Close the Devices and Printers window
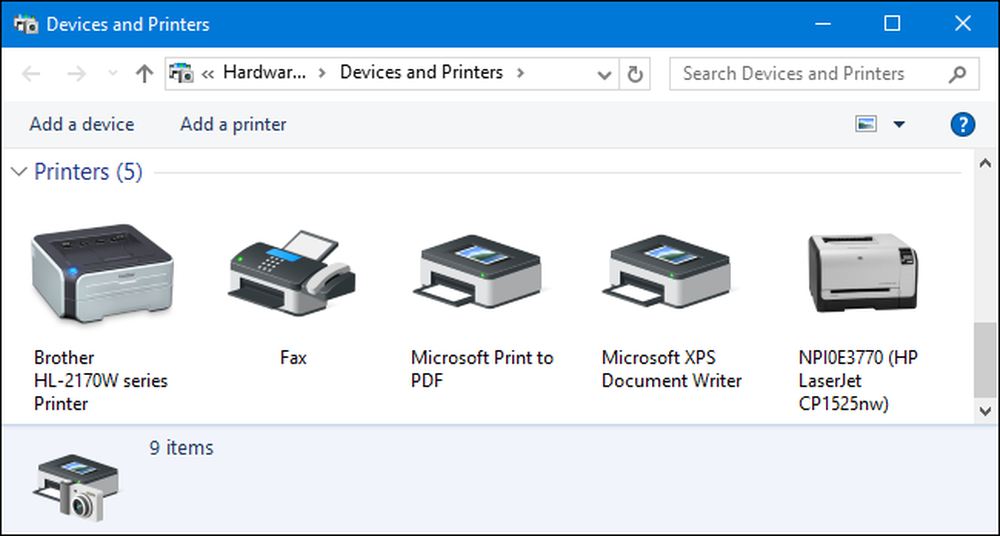 (962, 24)
